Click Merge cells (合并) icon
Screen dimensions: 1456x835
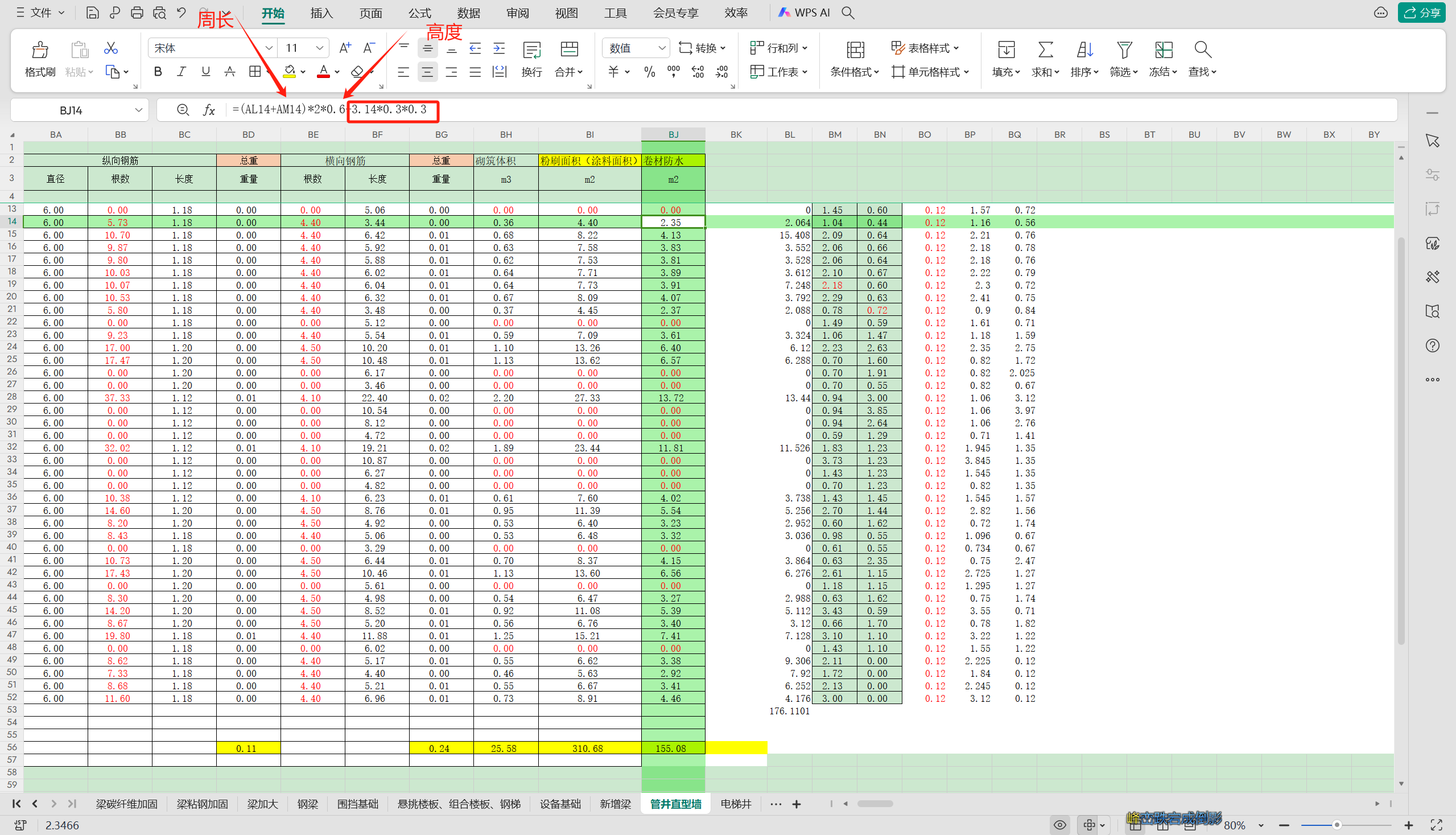[569, 51]
